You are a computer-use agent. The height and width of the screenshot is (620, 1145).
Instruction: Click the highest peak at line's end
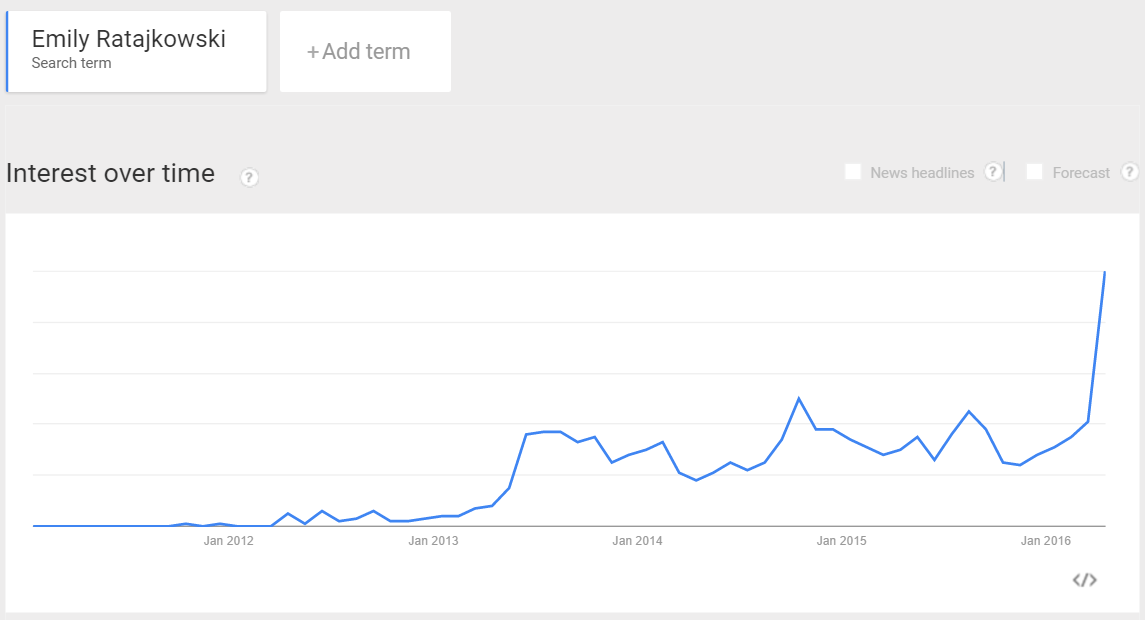(x=1105, y=272)
